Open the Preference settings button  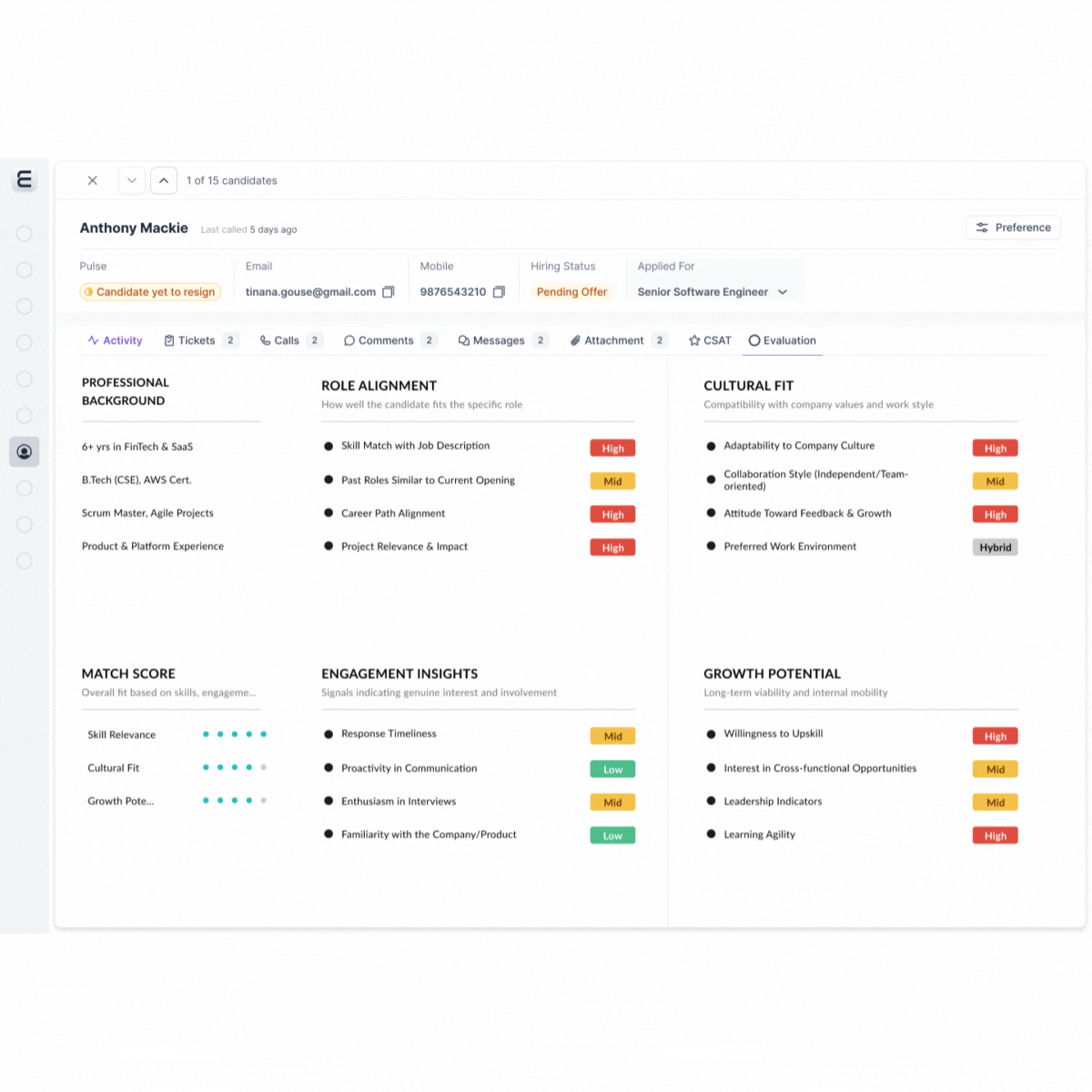1013,227
